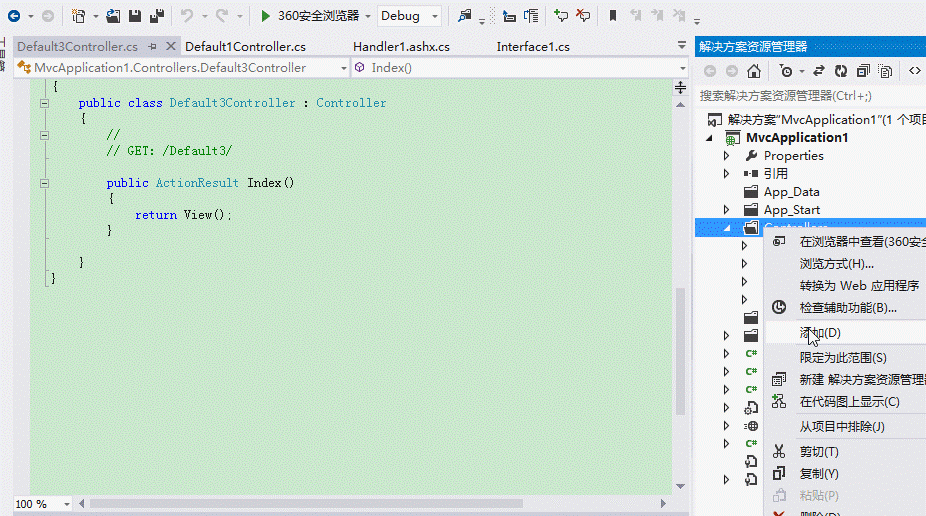Refresh the Solution Explorer

[x=841, y=71]
